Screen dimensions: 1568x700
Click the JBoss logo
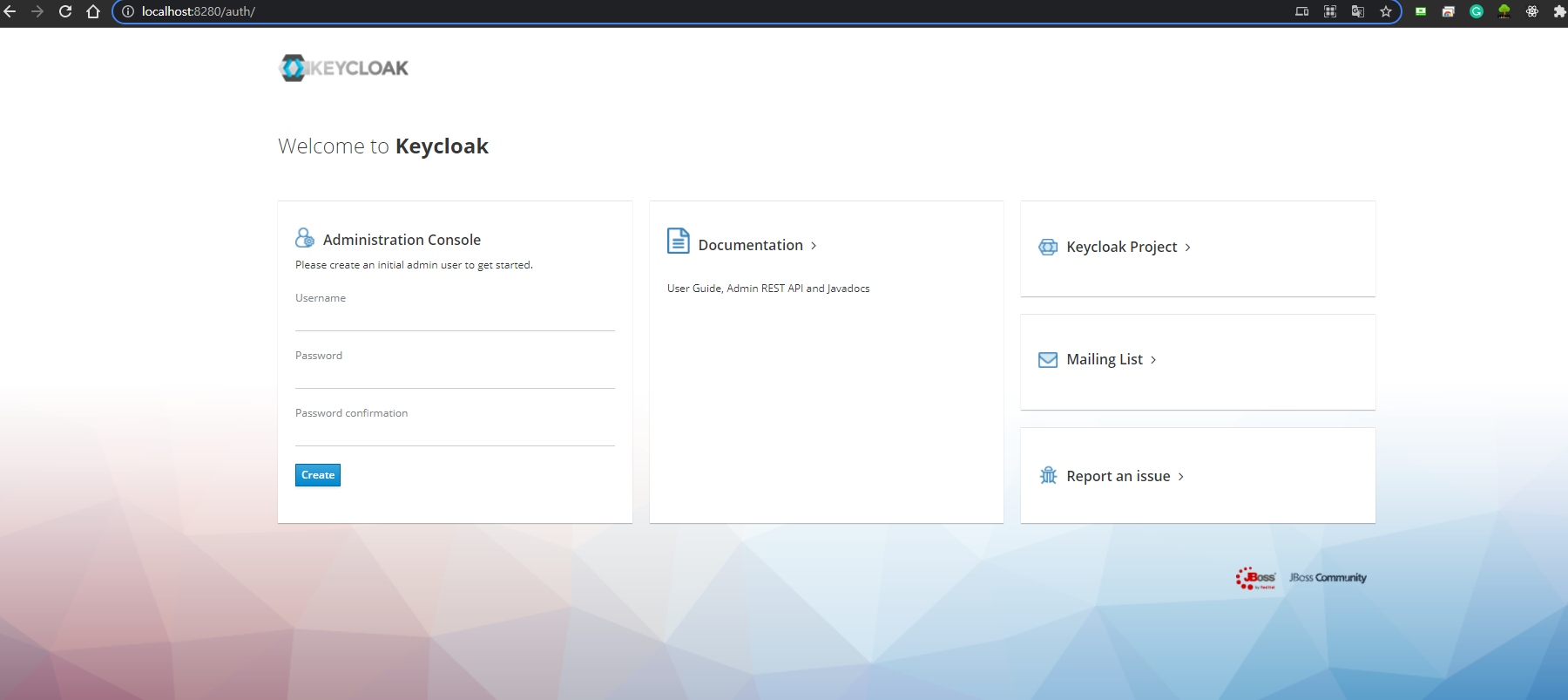[x=1255, y=578]
